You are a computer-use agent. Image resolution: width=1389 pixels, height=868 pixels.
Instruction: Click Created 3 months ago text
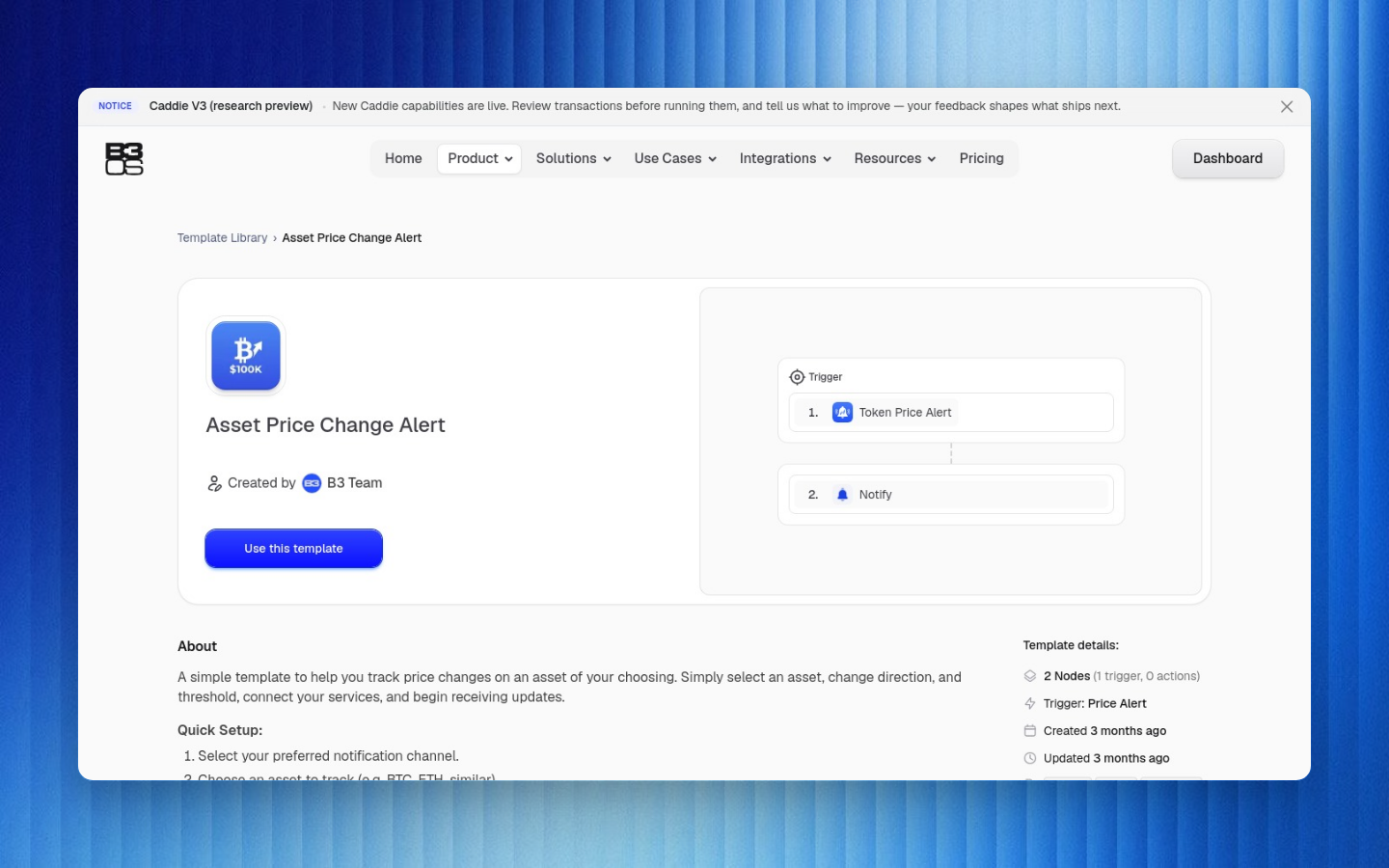point(1104,731)
